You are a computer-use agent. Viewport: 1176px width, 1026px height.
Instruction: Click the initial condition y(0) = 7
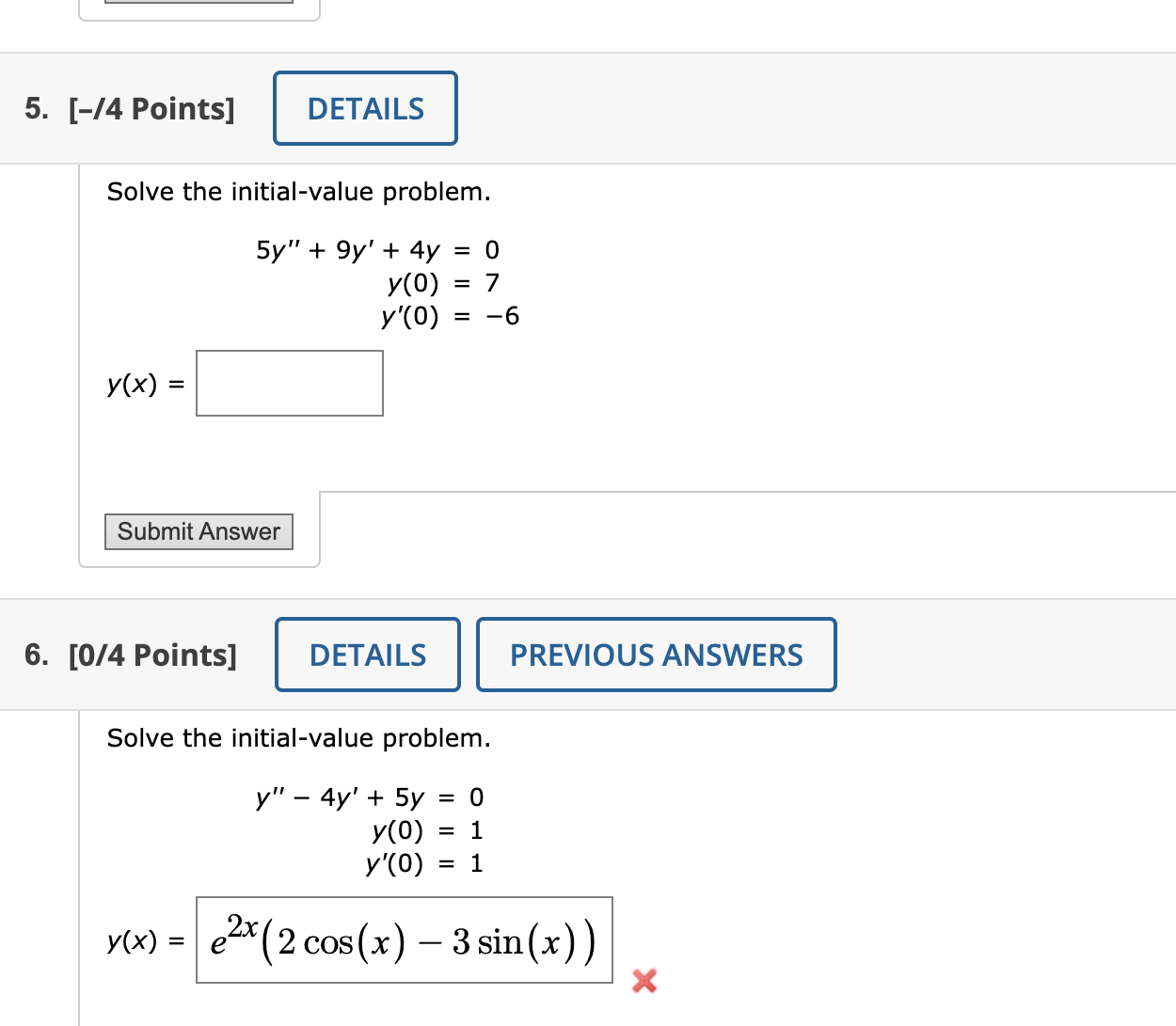click(443, 283)
